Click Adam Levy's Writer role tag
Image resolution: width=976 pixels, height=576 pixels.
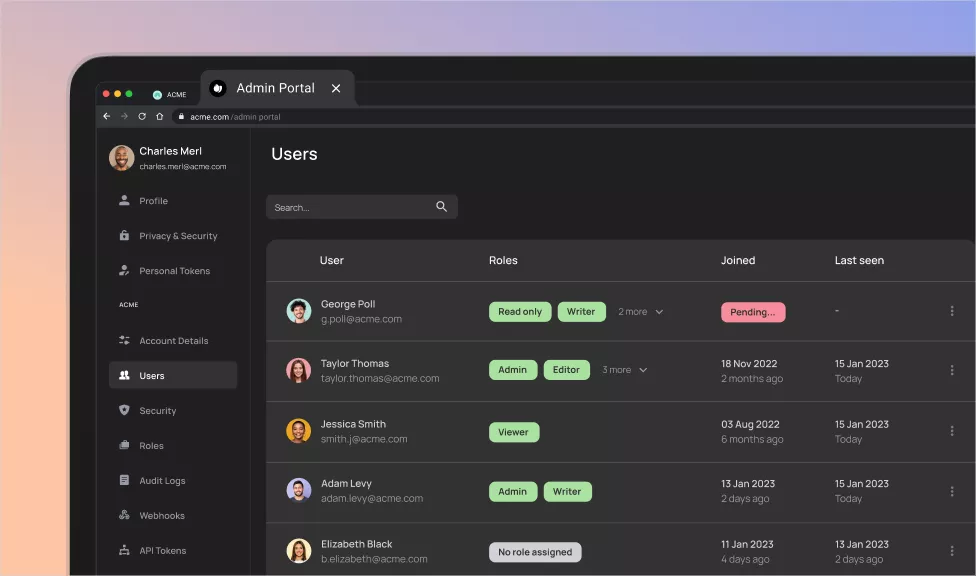pos(568,491)
